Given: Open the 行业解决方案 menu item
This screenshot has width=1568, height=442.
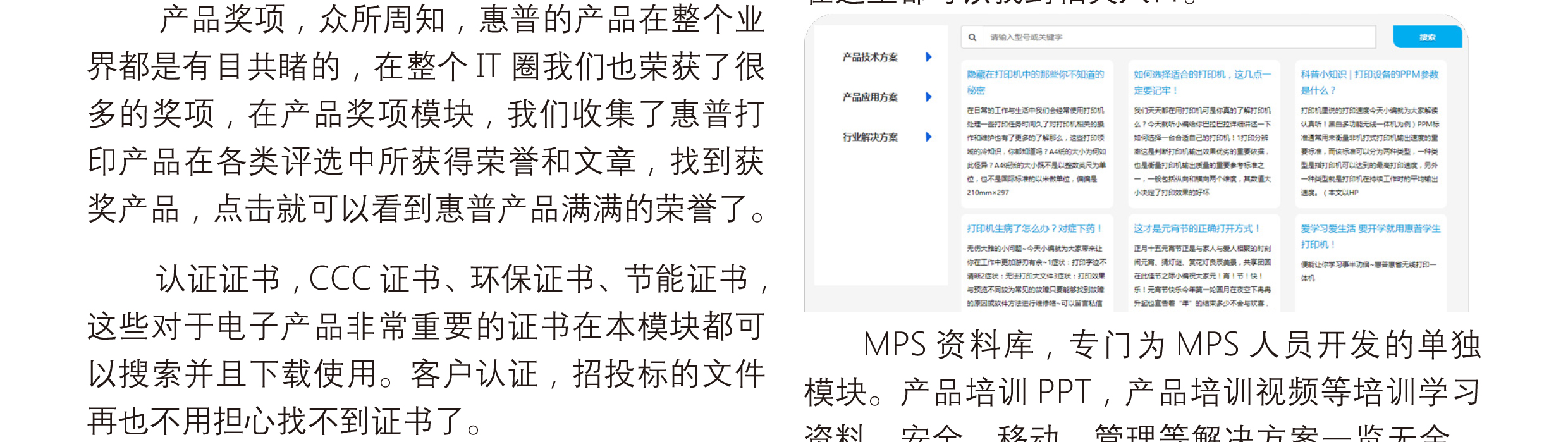Looking at the screenshot, I should [870, 137].
